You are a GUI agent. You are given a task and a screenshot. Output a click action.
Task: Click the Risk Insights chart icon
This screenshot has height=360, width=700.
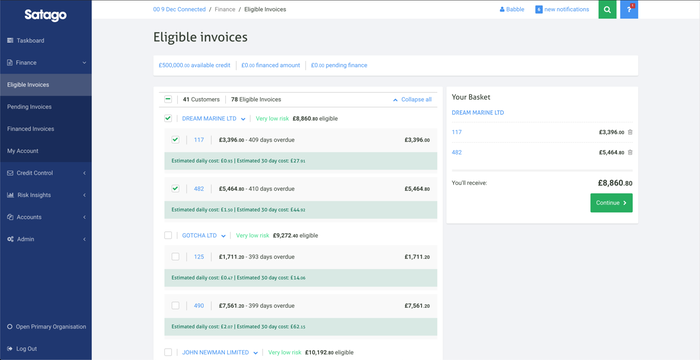click(x=10, y=195)
